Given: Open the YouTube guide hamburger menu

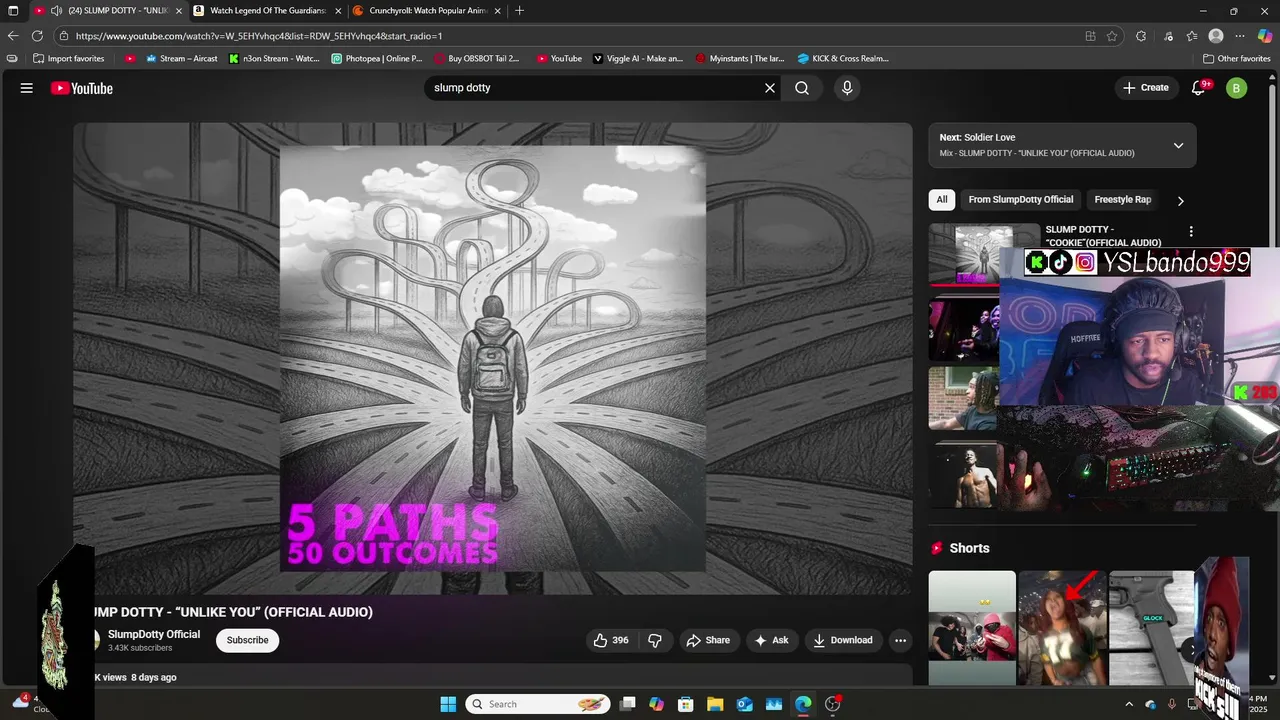Looking at the screenshot, I should pyautogui.click(x=27, y=88).
